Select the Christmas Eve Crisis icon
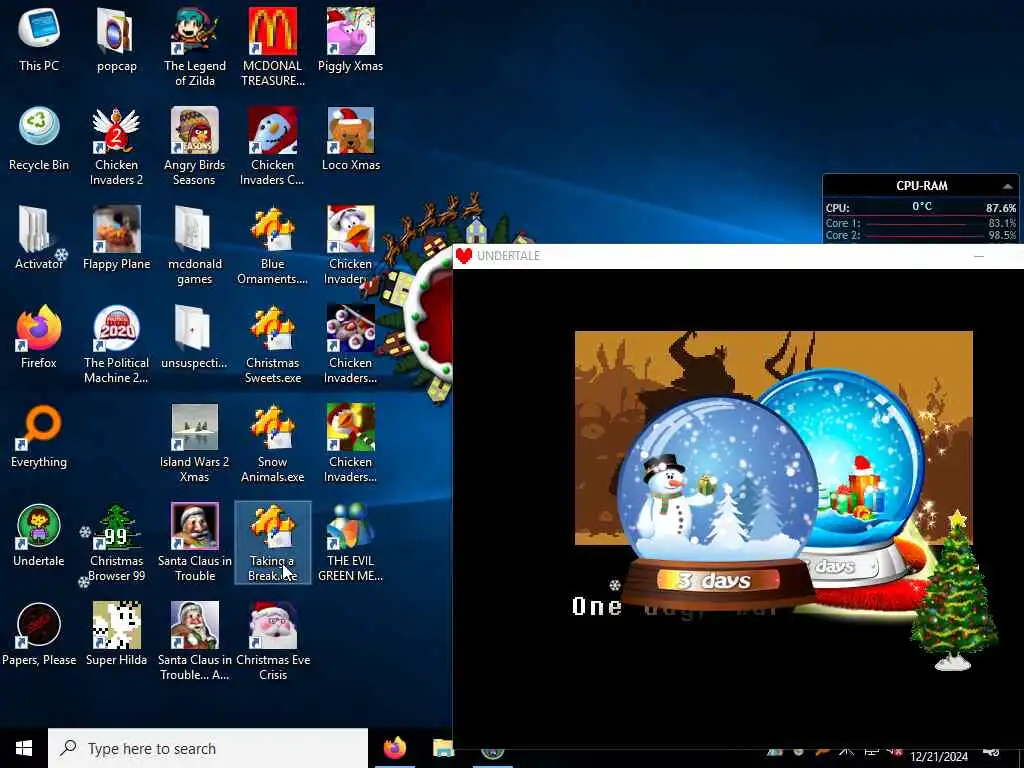This screenshot has height=768, width=1024. tap(272, 643)
